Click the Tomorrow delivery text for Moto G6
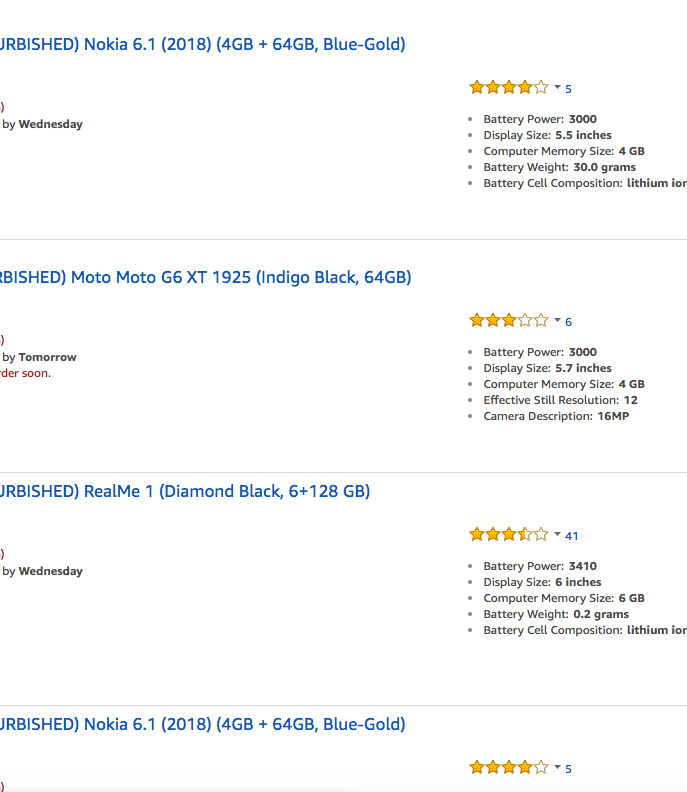Viewport: 687px width, 792px height. click(47, 357)
